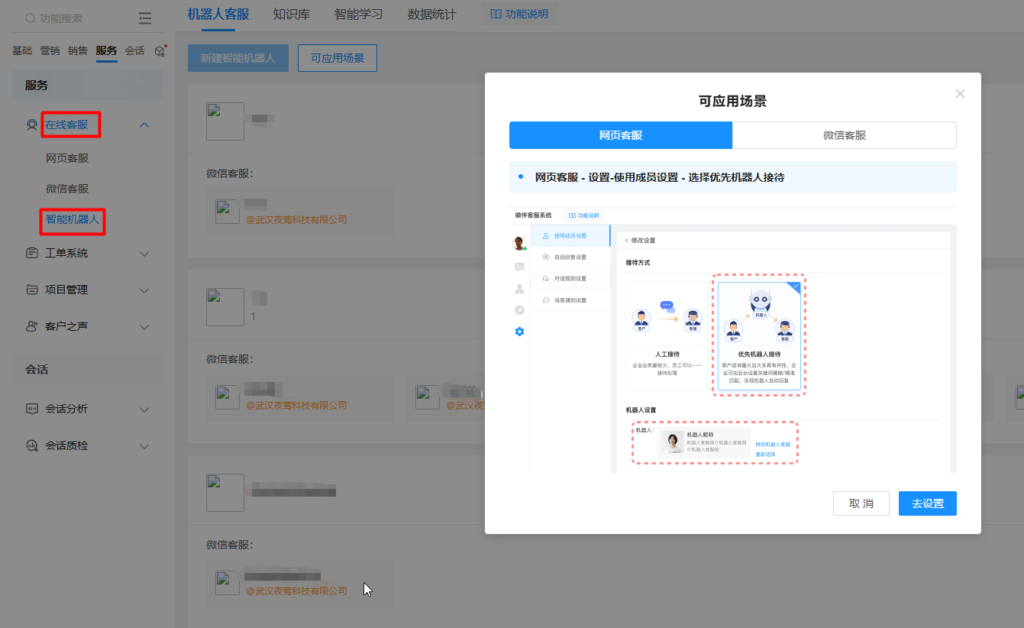Collapse the 在线客服 section chevron
This screenshot has width=1024, height=628.
point(144,125)
